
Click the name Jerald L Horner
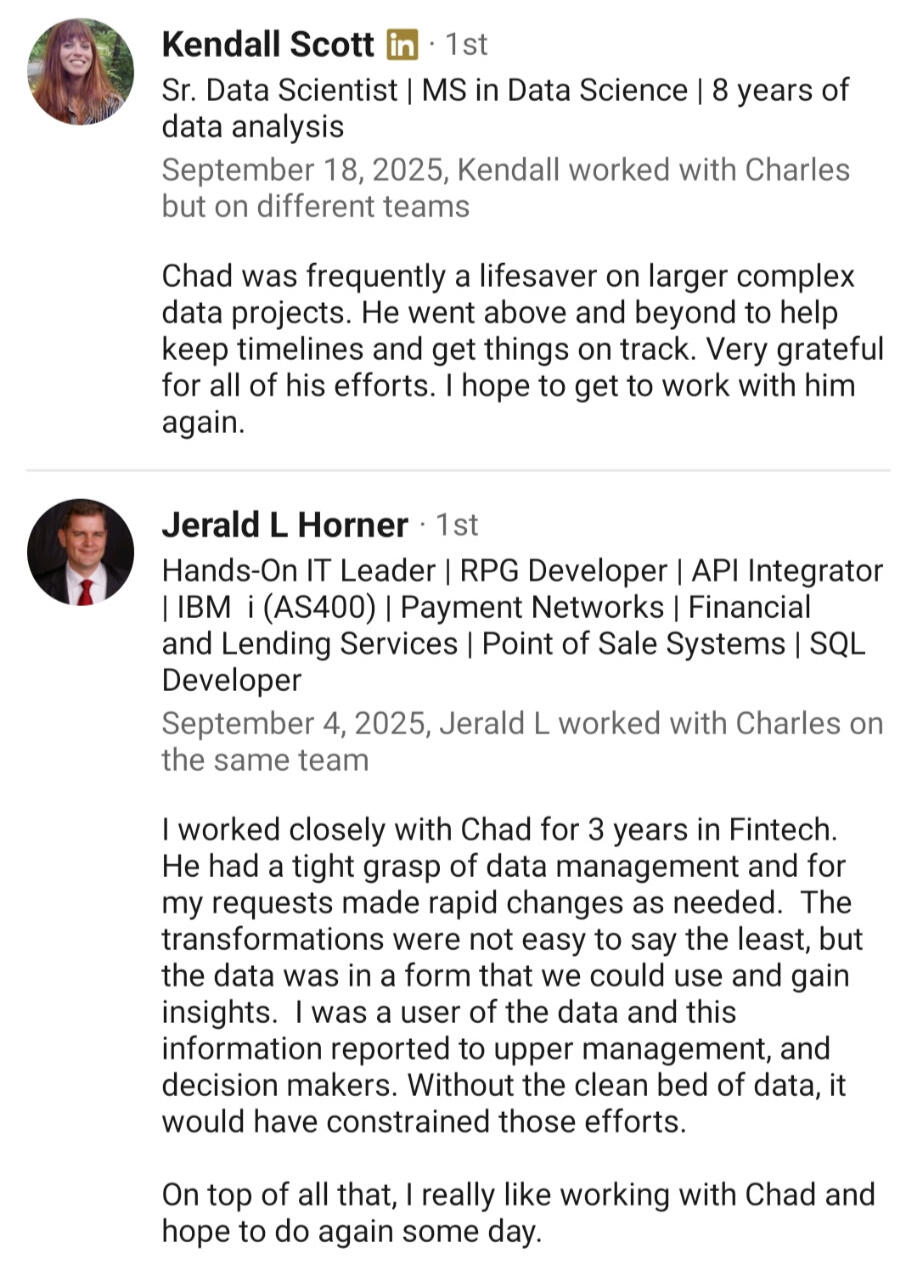point(285,525)
